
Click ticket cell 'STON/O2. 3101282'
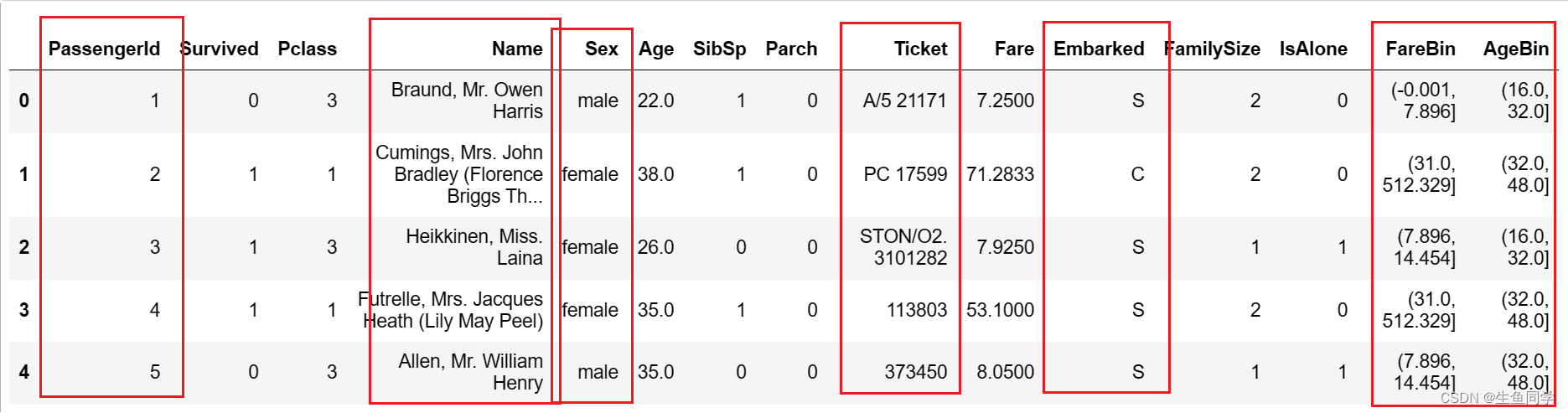[903, 247]
